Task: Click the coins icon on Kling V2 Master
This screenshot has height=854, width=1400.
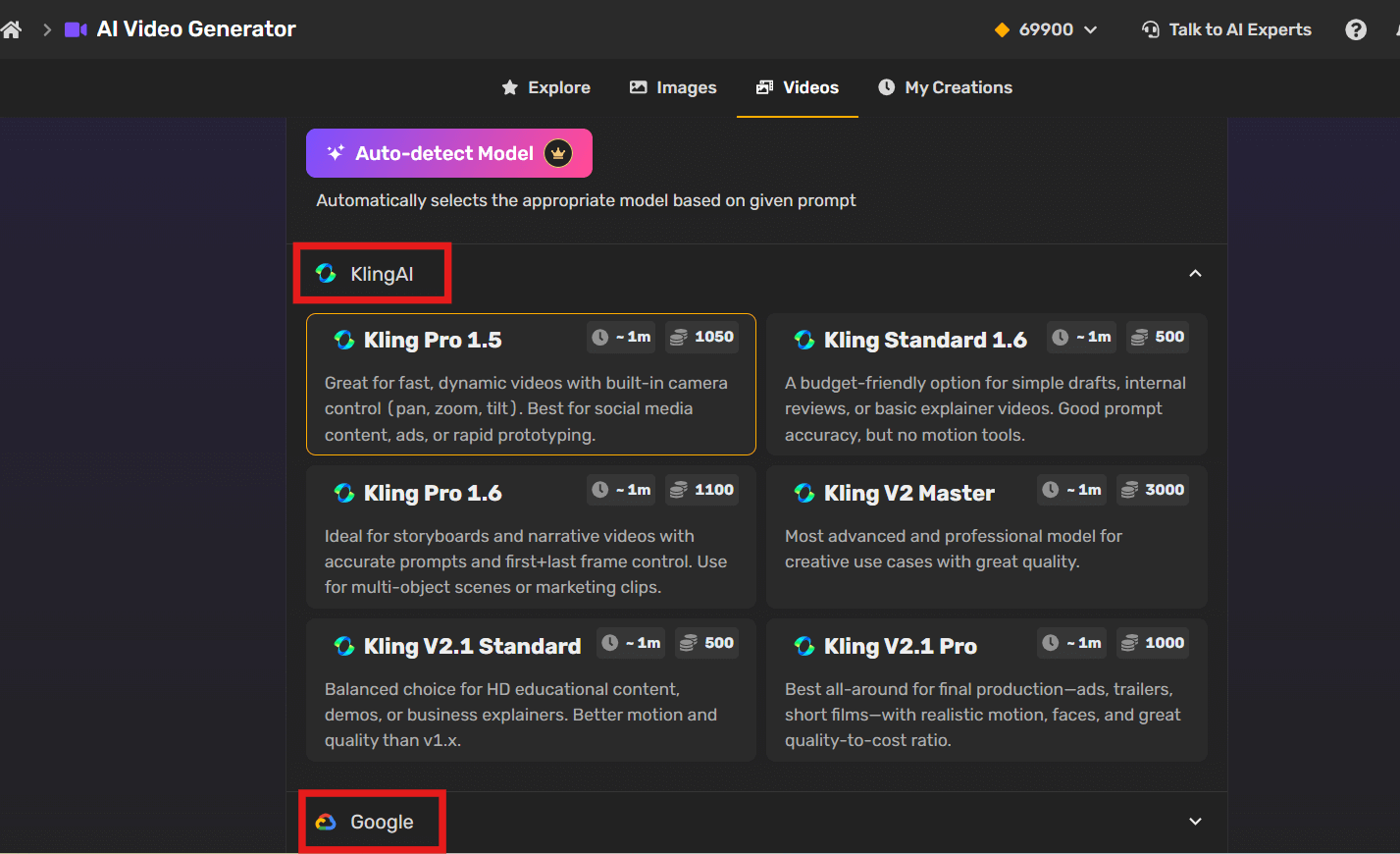Action: click(x=1129, y=490)
